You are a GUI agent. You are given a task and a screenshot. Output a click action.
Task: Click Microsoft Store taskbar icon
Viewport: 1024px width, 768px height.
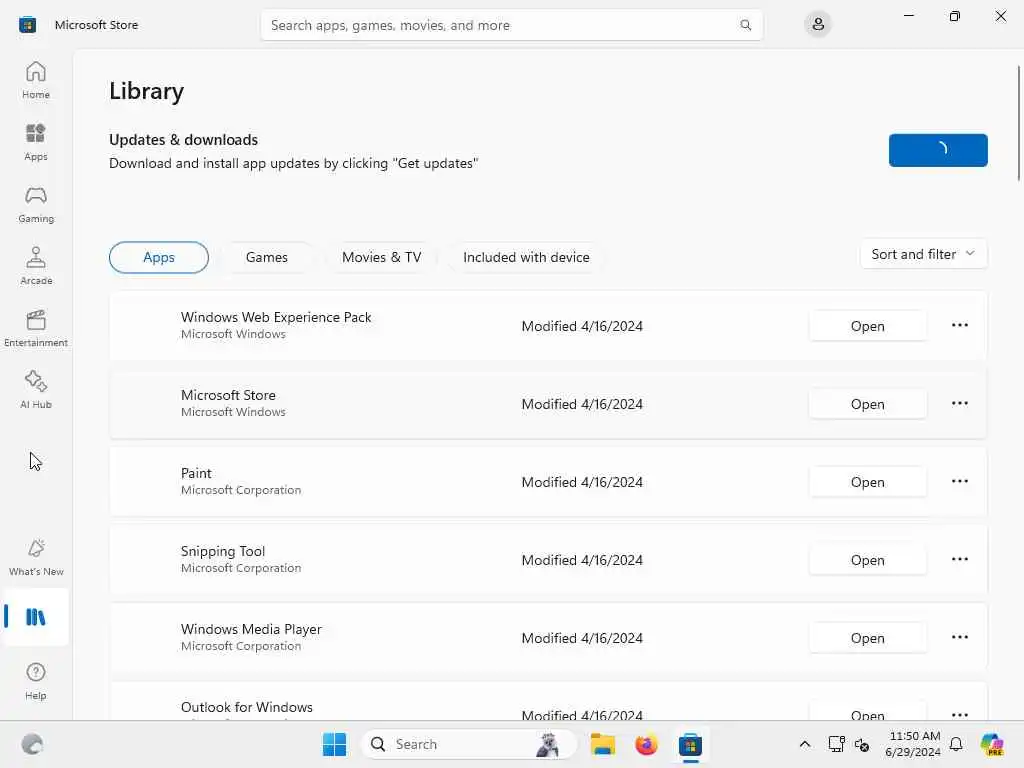point(690,744)
